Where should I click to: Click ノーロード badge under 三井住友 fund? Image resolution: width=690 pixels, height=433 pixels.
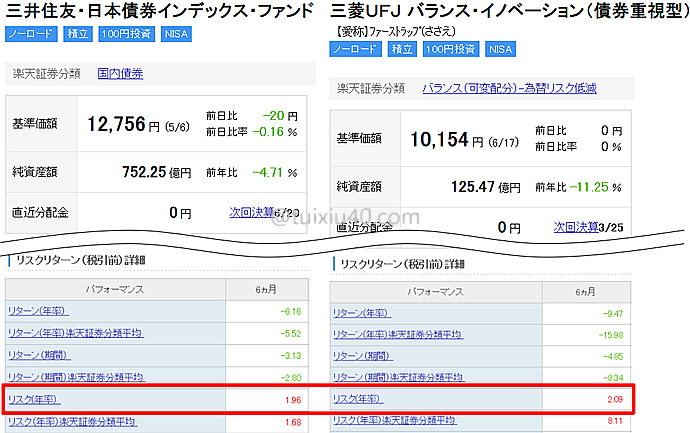[x=31, y=34]
